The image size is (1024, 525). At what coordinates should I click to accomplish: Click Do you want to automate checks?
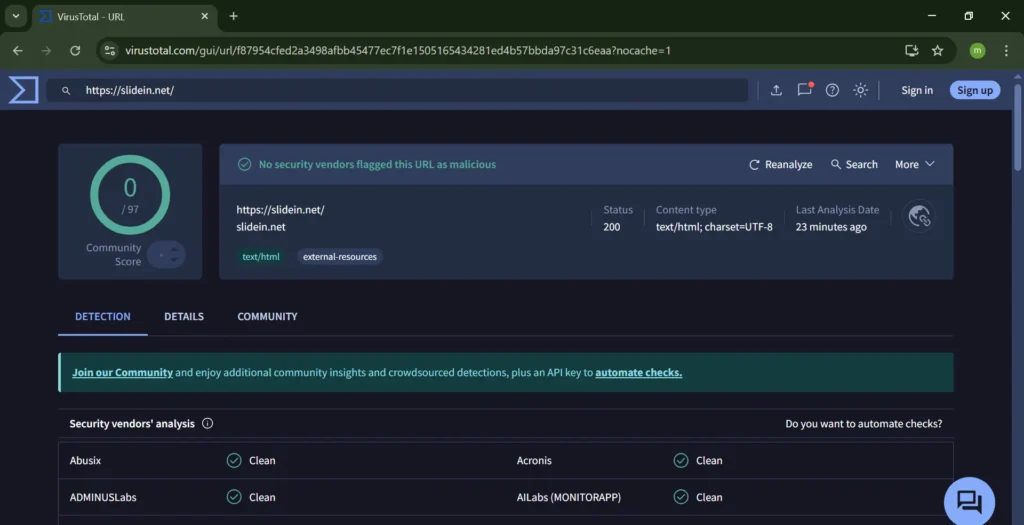863,424
